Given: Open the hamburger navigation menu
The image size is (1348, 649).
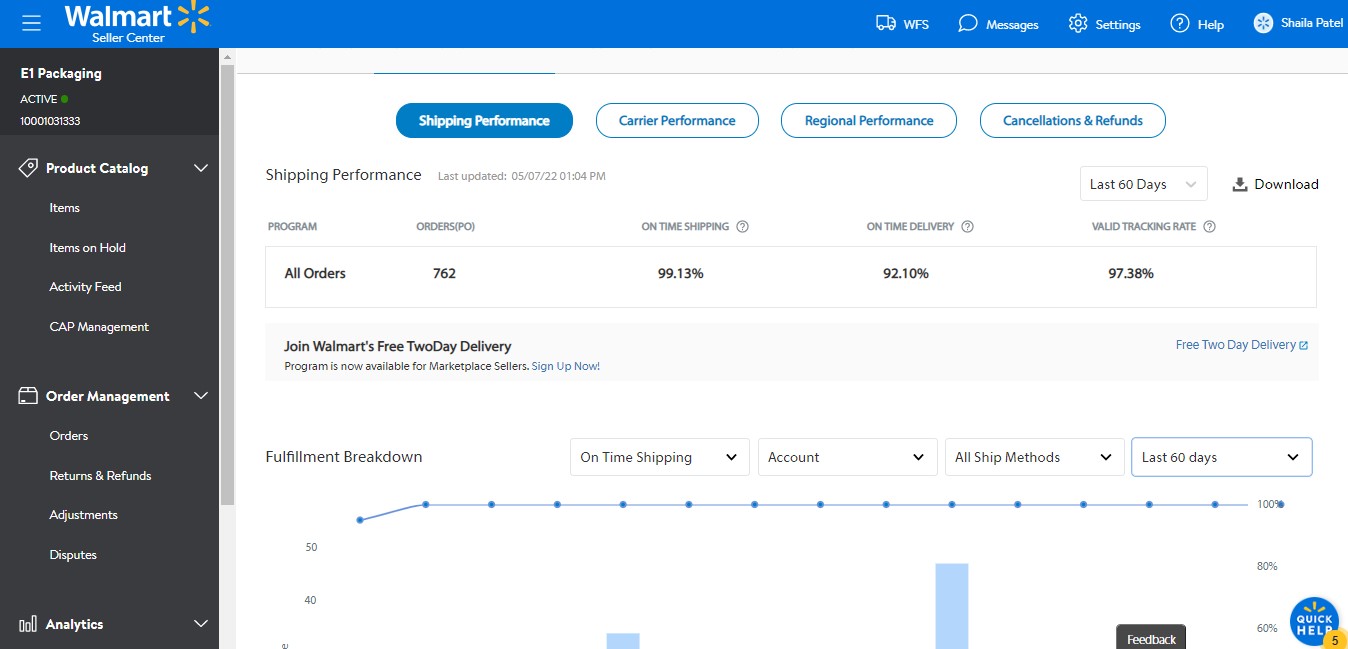Looking at the screenshot, I should pyautogui.click(x=31, y=23).
